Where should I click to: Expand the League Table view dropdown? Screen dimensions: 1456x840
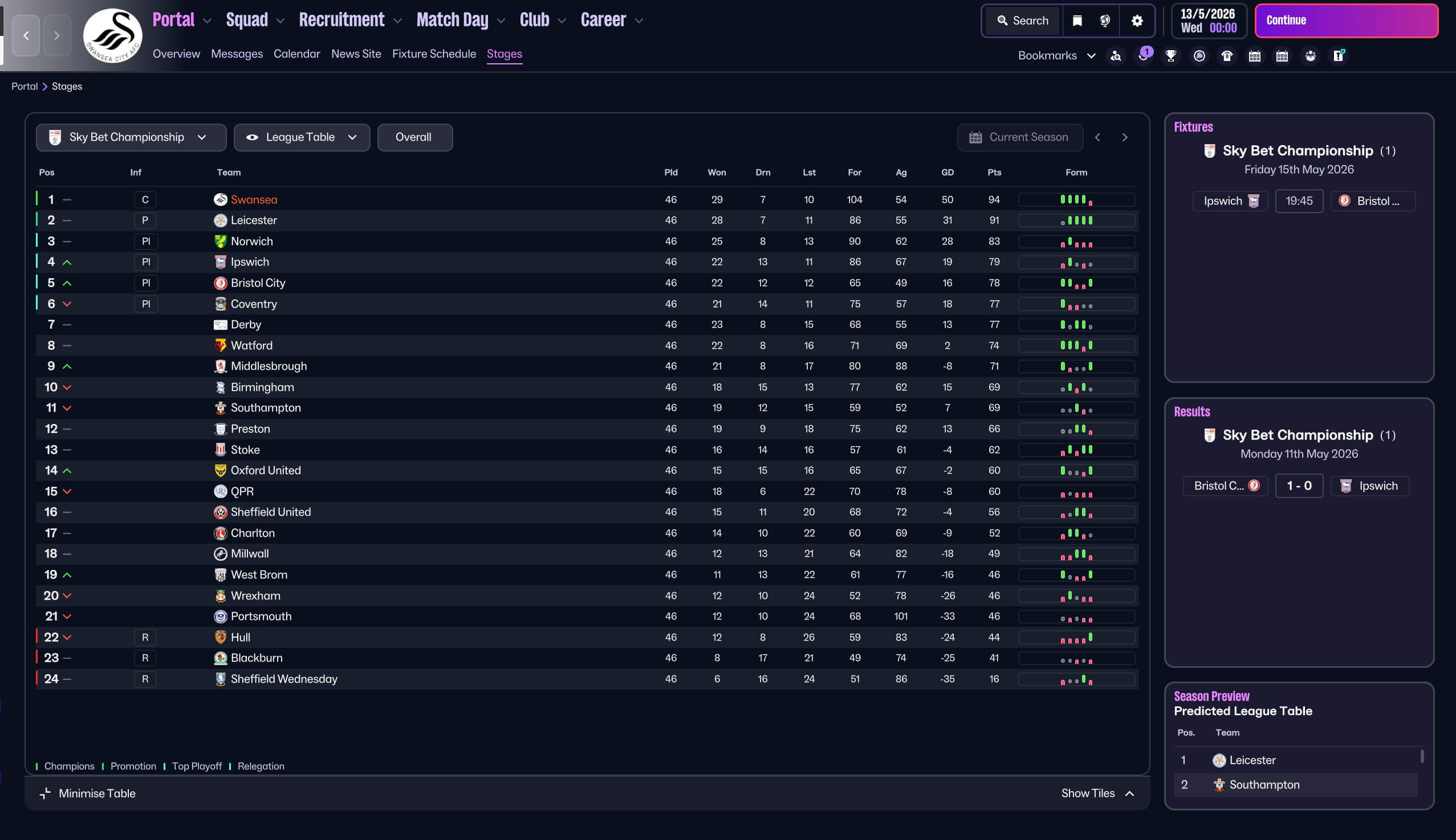click(x=301, y=137)
